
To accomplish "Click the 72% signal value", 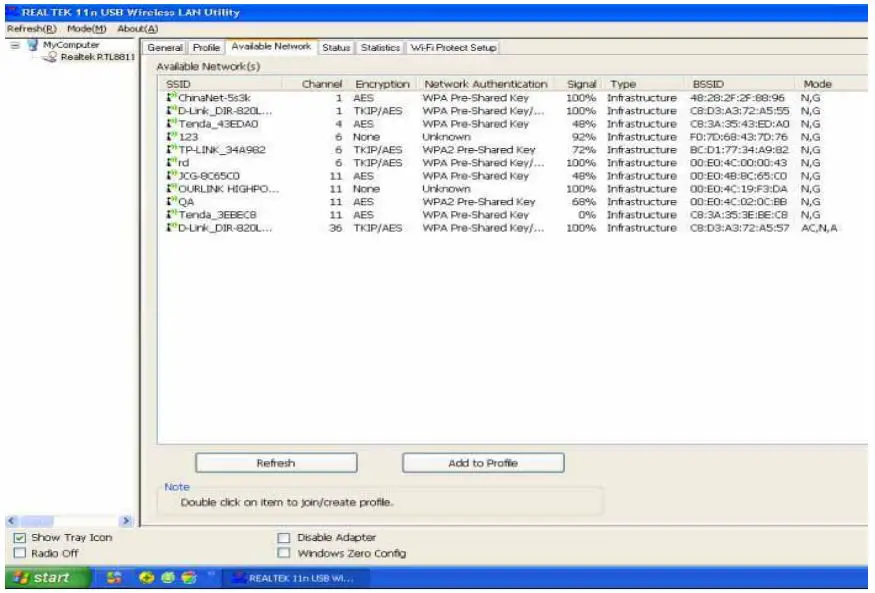I will pyautogui.click(x=584, y=150).
